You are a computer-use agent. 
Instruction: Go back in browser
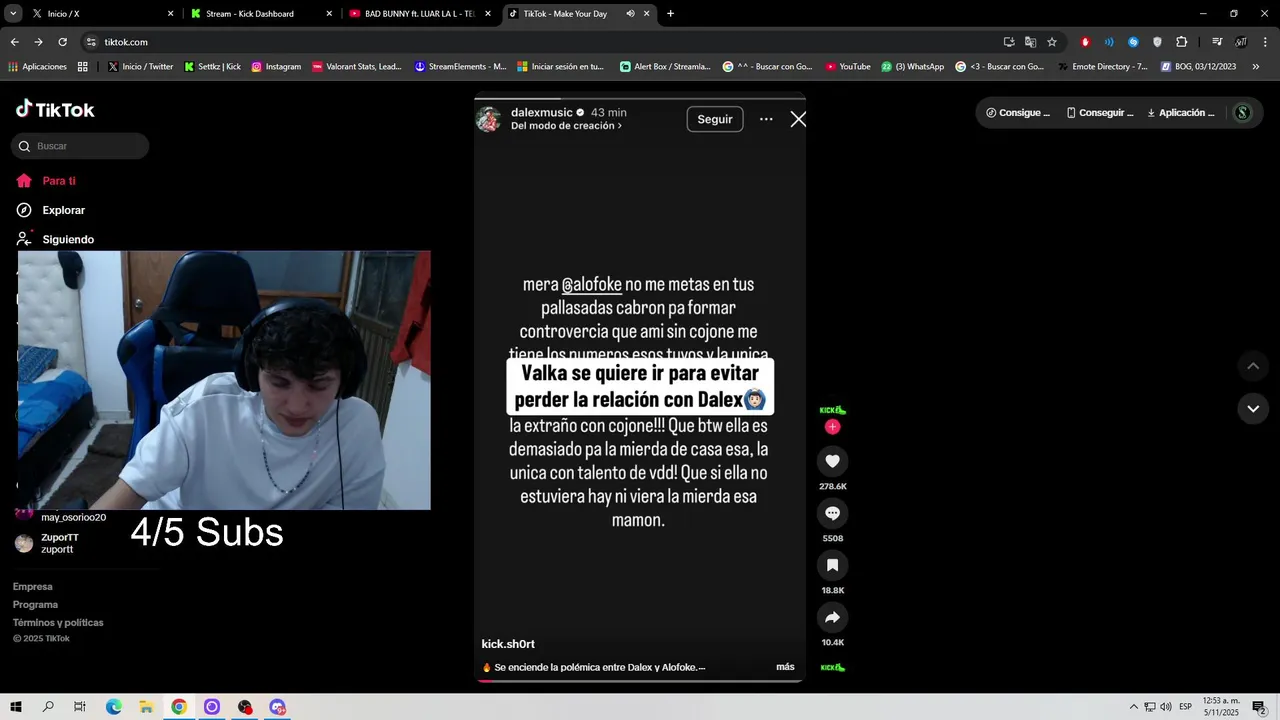14,42
